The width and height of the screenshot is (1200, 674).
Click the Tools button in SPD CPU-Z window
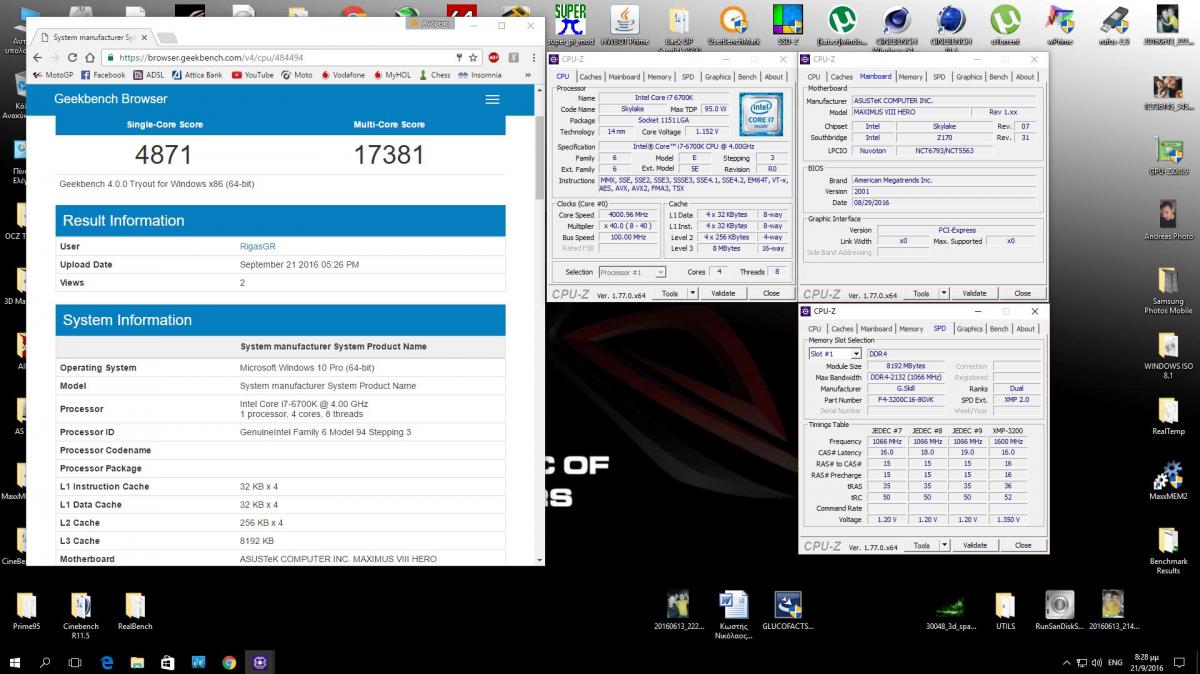click(x=921, y=545)
